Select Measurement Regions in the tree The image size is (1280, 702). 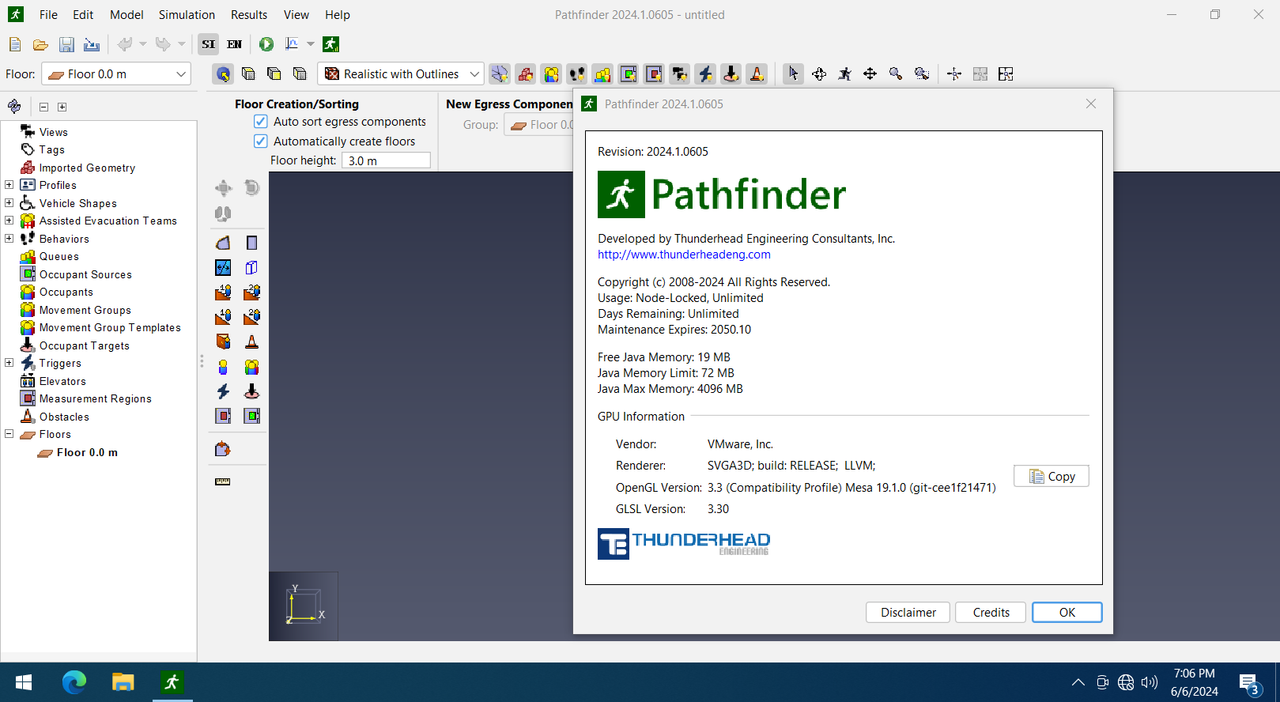pos(95,399)
